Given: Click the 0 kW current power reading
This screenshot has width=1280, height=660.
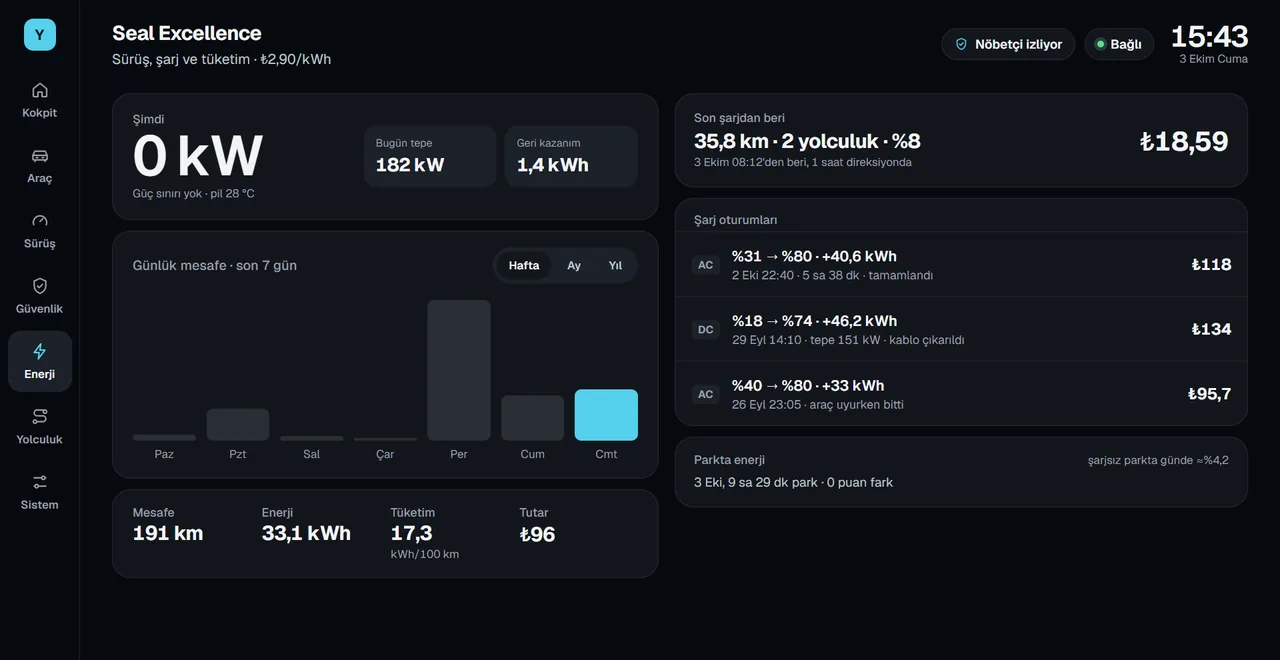Looking at the screenshot, I should (x=198, y=156).
